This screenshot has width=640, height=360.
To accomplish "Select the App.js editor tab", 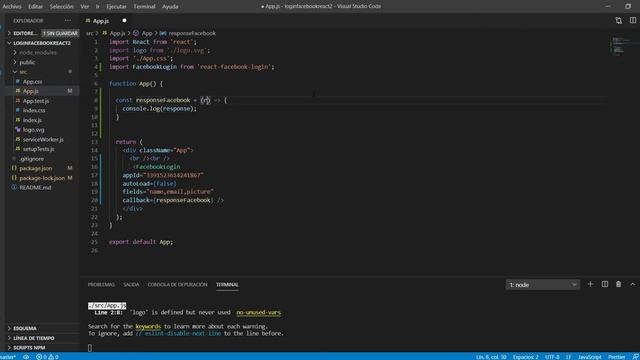I will pyautogui.click(x=101, y=20).
